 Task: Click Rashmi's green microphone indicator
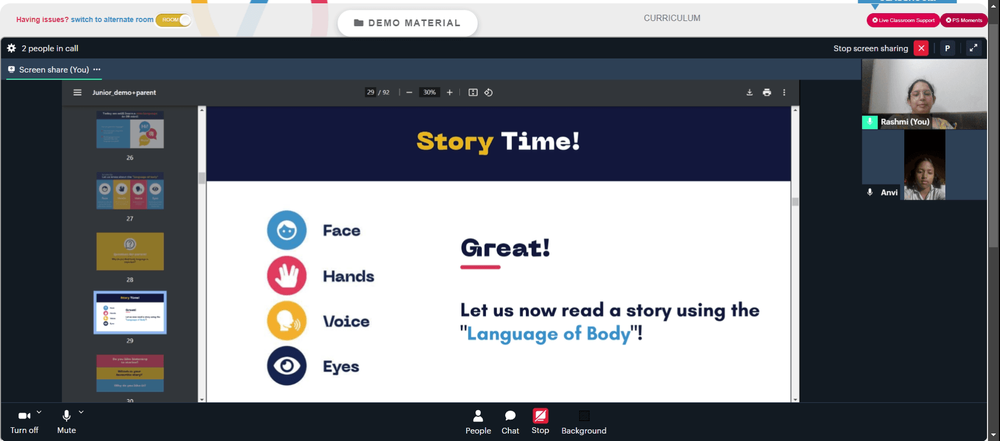pyautogui.click(x=870, y=122)
